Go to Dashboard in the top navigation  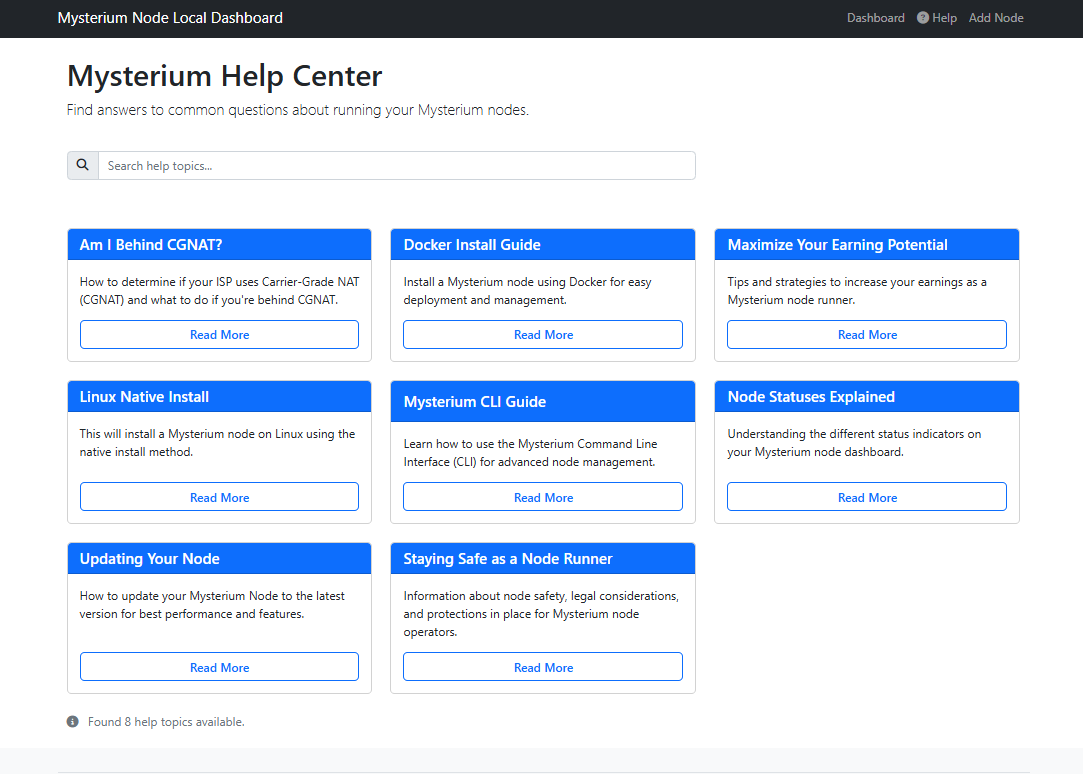875,18
